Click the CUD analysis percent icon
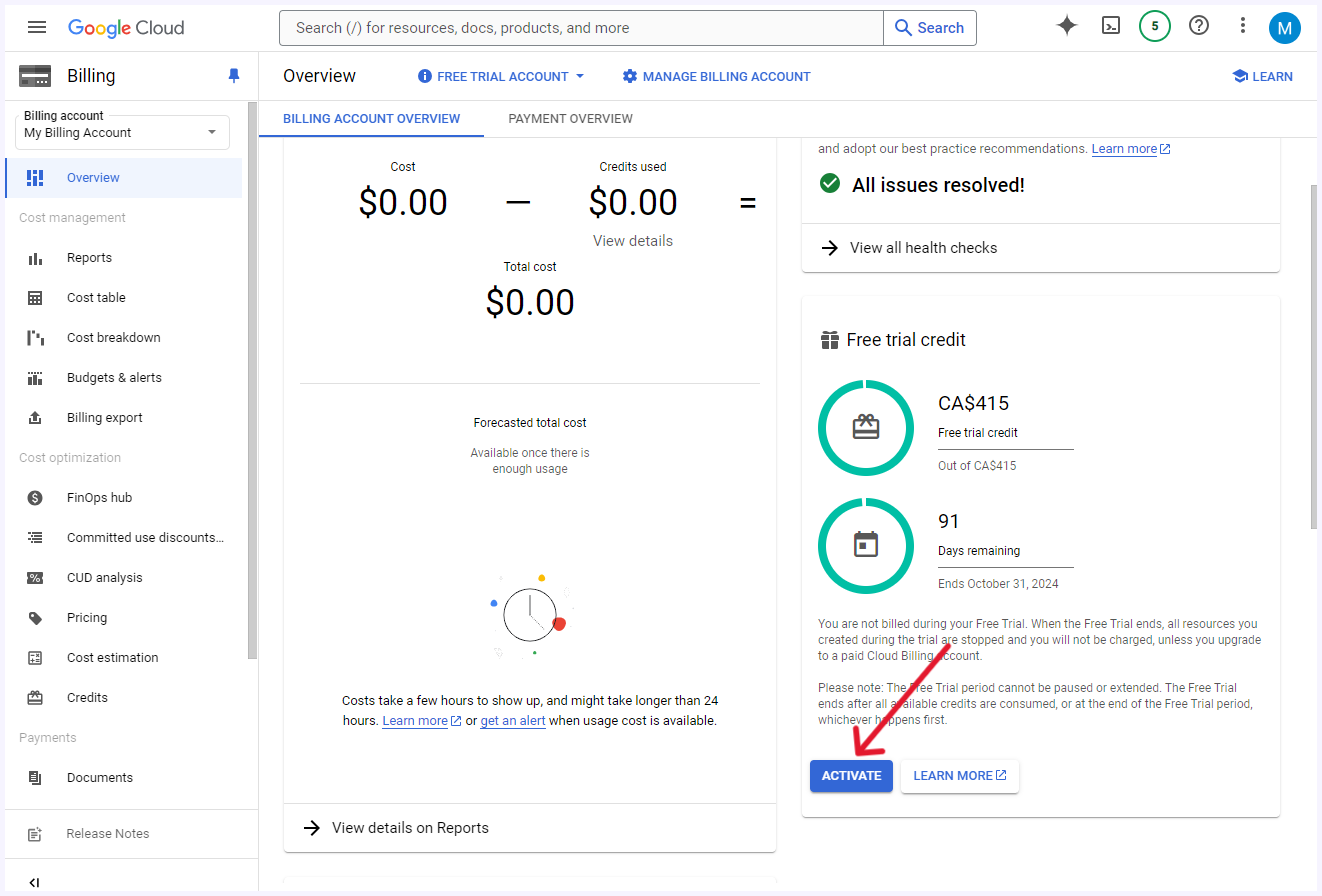Viewport: 1322px width, 896px height. 35,578
